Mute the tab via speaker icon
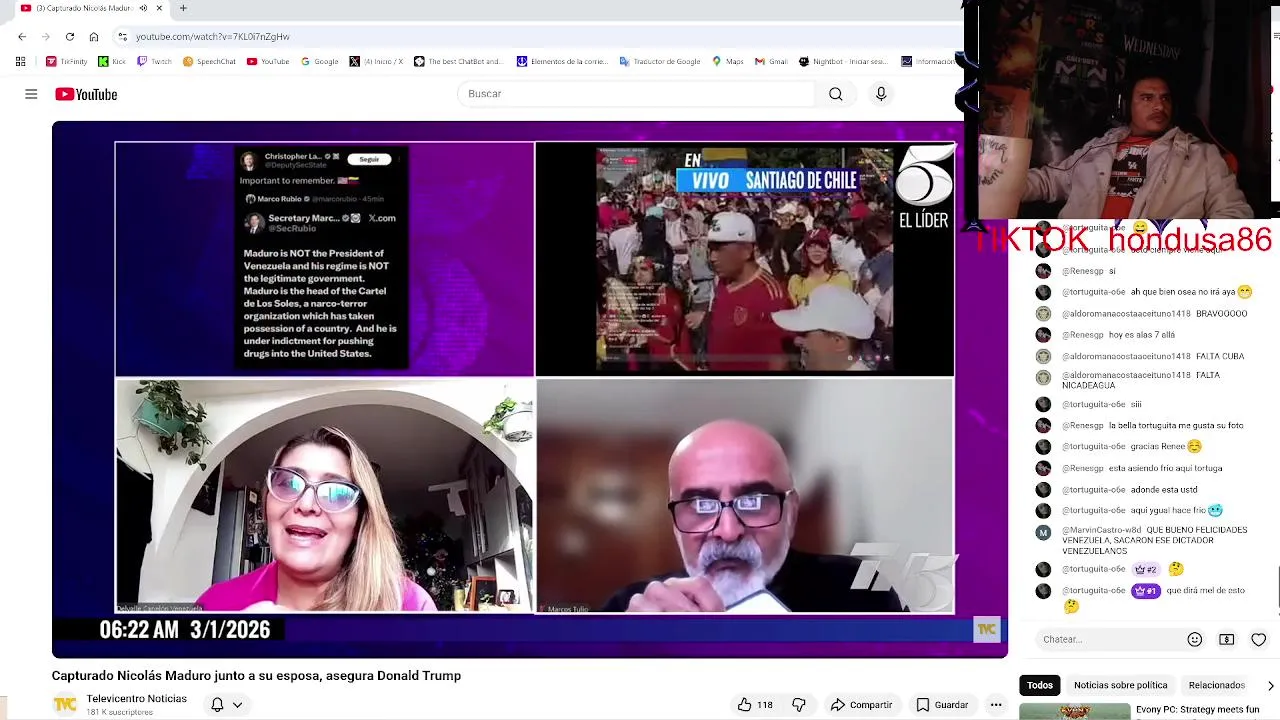The height and width of the screenshot is (720, 1280). point(143,8)
